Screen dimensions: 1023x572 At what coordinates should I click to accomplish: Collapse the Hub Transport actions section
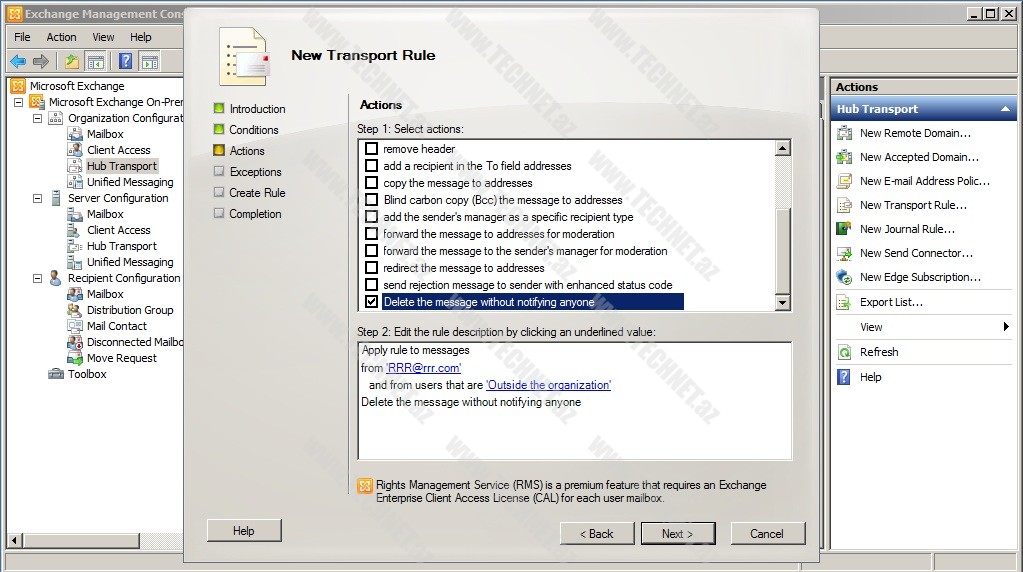coord(1005,109)
